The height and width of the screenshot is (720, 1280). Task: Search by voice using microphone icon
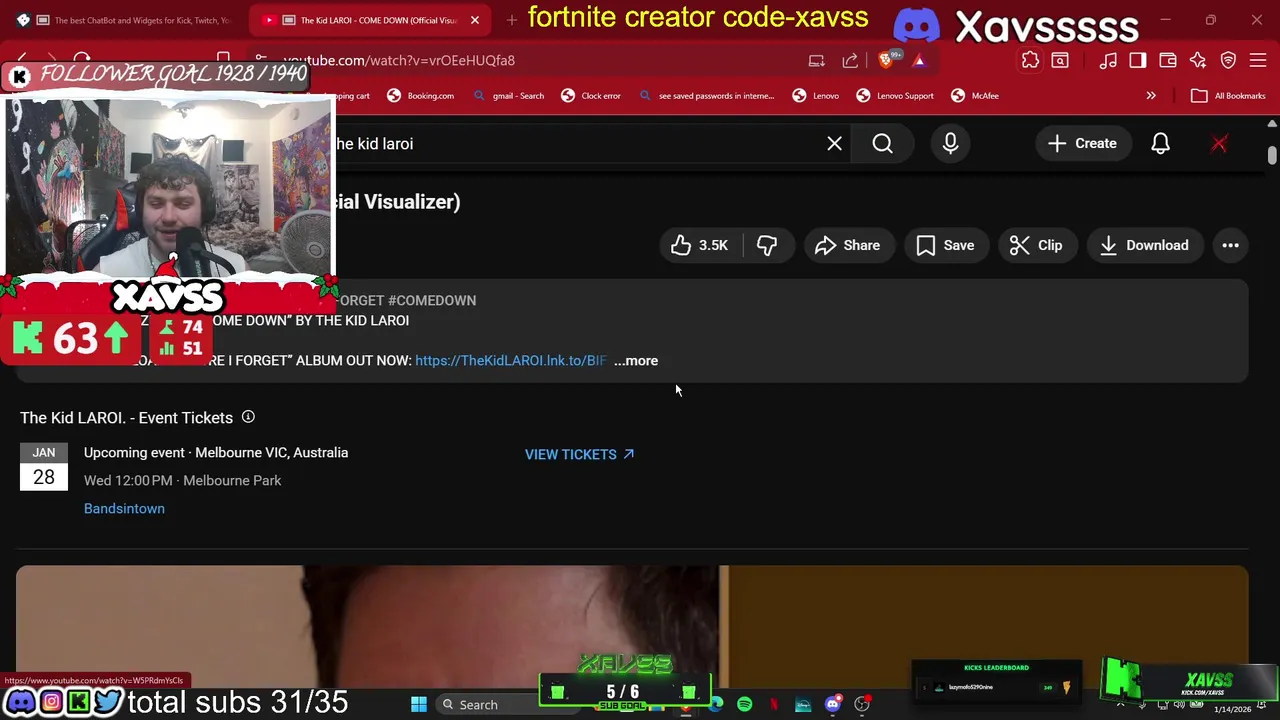(x=950, y=143)
